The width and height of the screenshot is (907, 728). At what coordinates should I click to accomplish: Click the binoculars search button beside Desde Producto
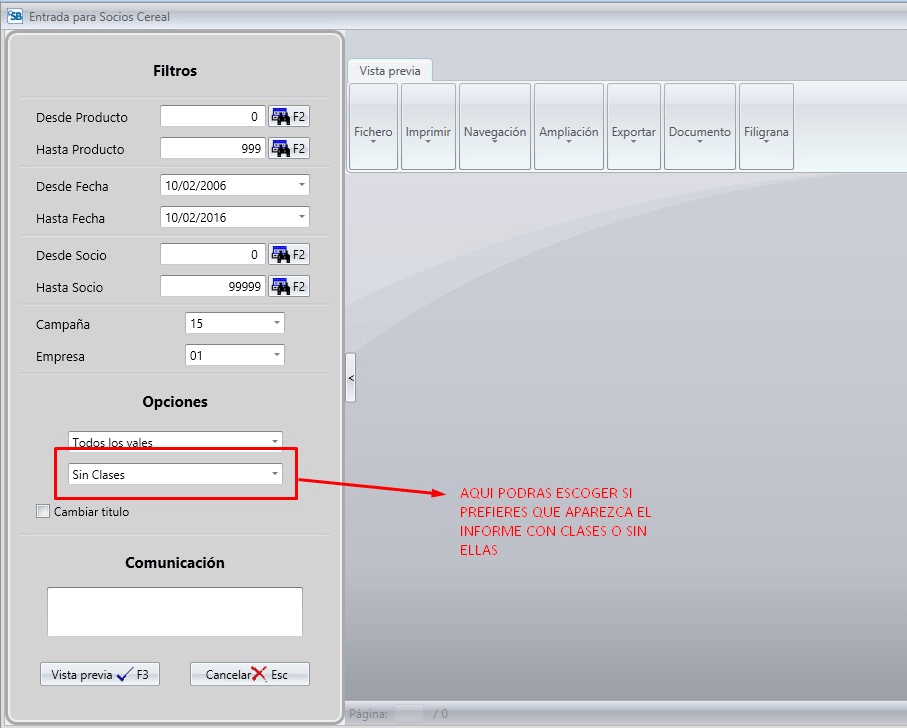pos(288,117)
